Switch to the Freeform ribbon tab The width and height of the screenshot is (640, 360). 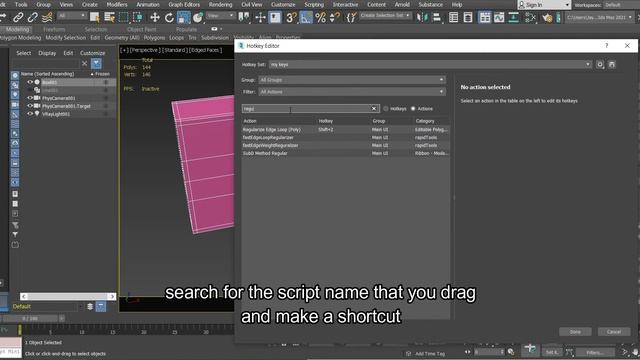54,29
